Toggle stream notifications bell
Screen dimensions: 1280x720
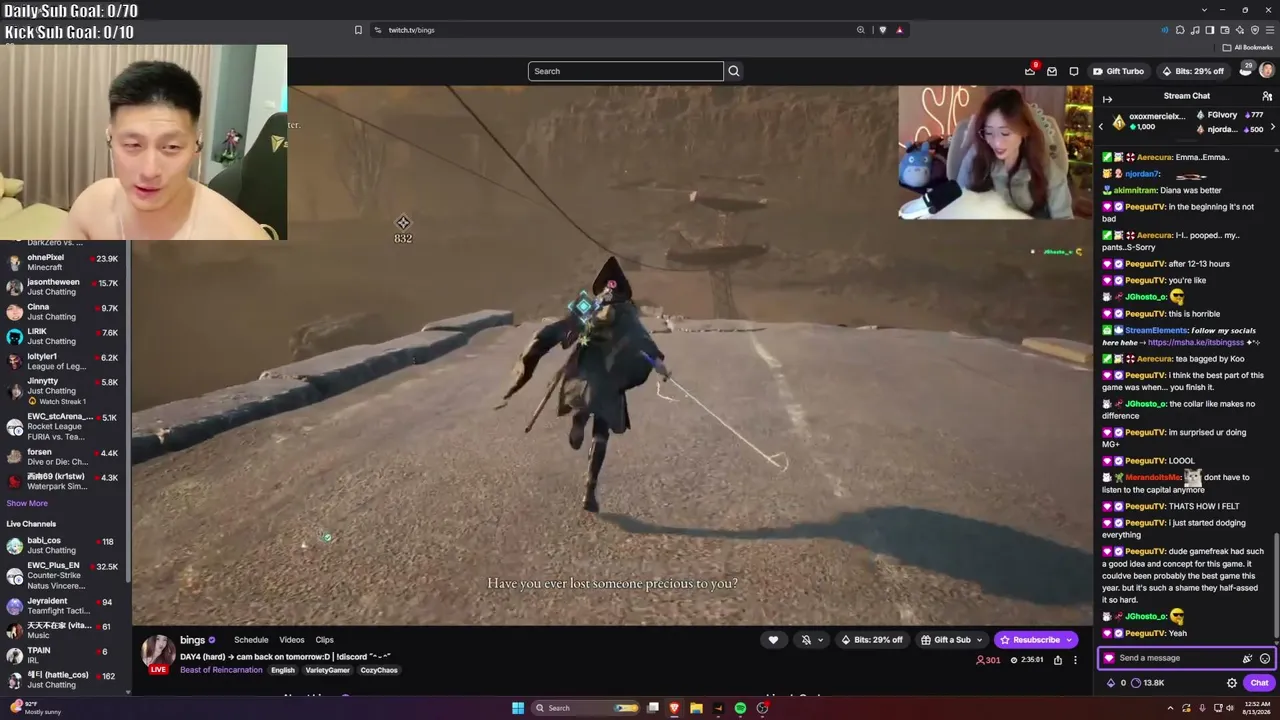(x=805, y=640)
